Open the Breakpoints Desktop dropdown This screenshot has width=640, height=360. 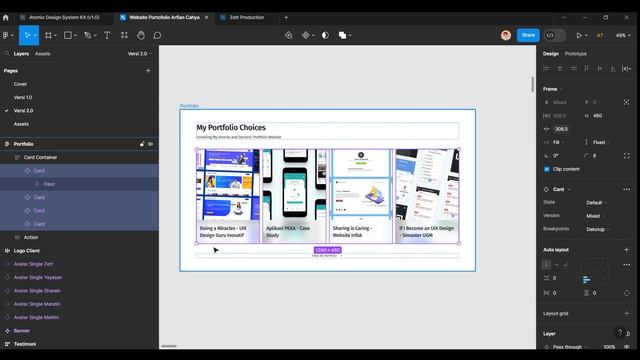point(598,229)
